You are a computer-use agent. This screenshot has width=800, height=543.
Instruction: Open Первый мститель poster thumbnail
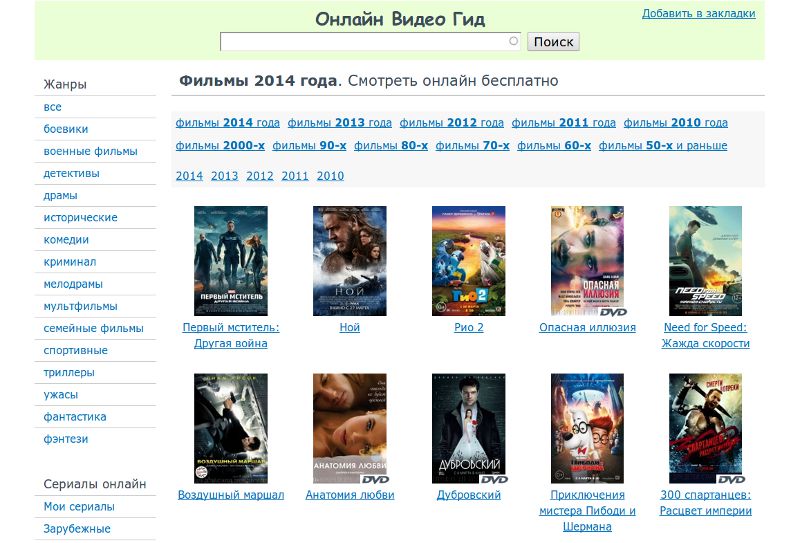pyautogui.click(x=231, y=261)
